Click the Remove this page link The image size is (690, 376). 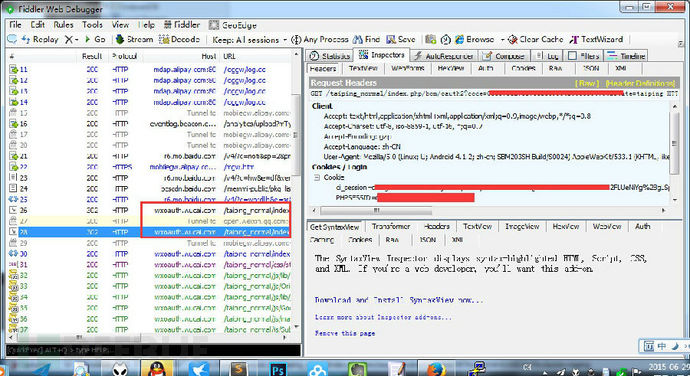click(345, 333)
